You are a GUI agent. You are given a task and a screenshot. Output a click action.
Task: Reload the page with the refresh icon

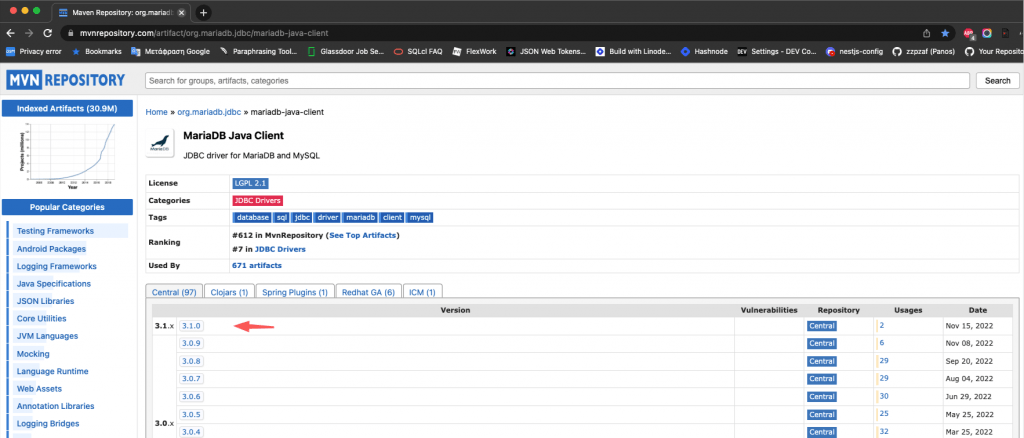click(x=47, y=33)
